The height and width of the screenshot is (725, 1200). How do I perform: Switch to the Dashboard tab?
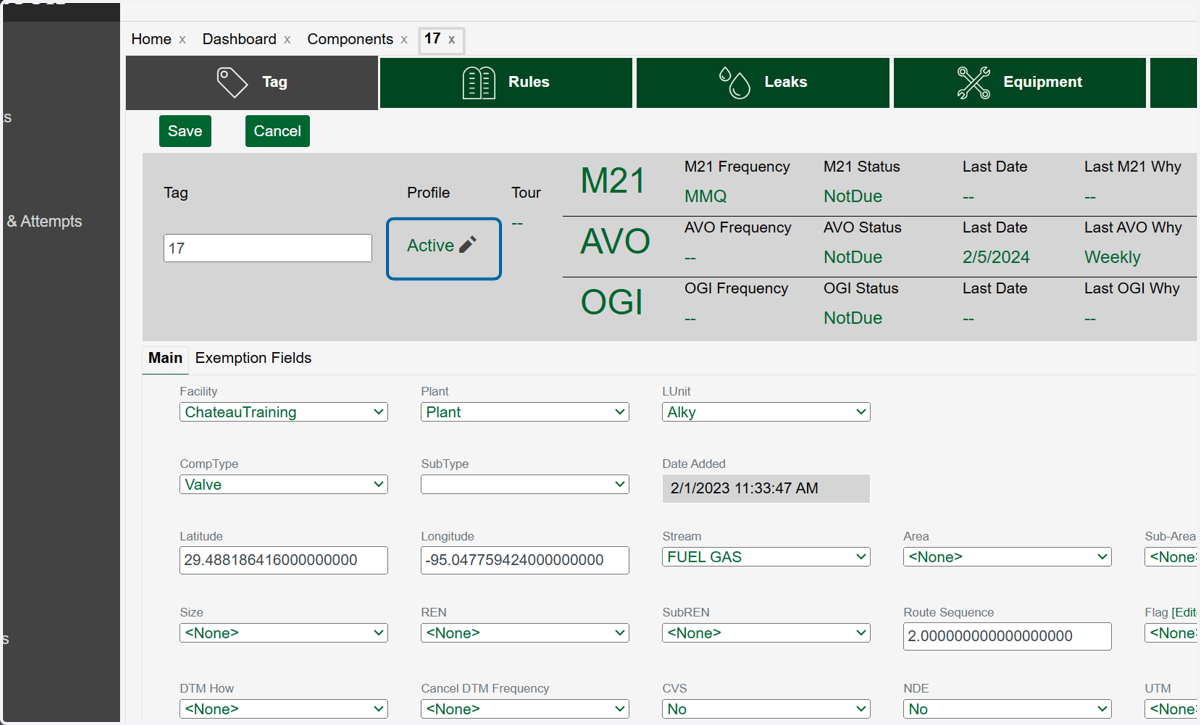tap(239, 39)
